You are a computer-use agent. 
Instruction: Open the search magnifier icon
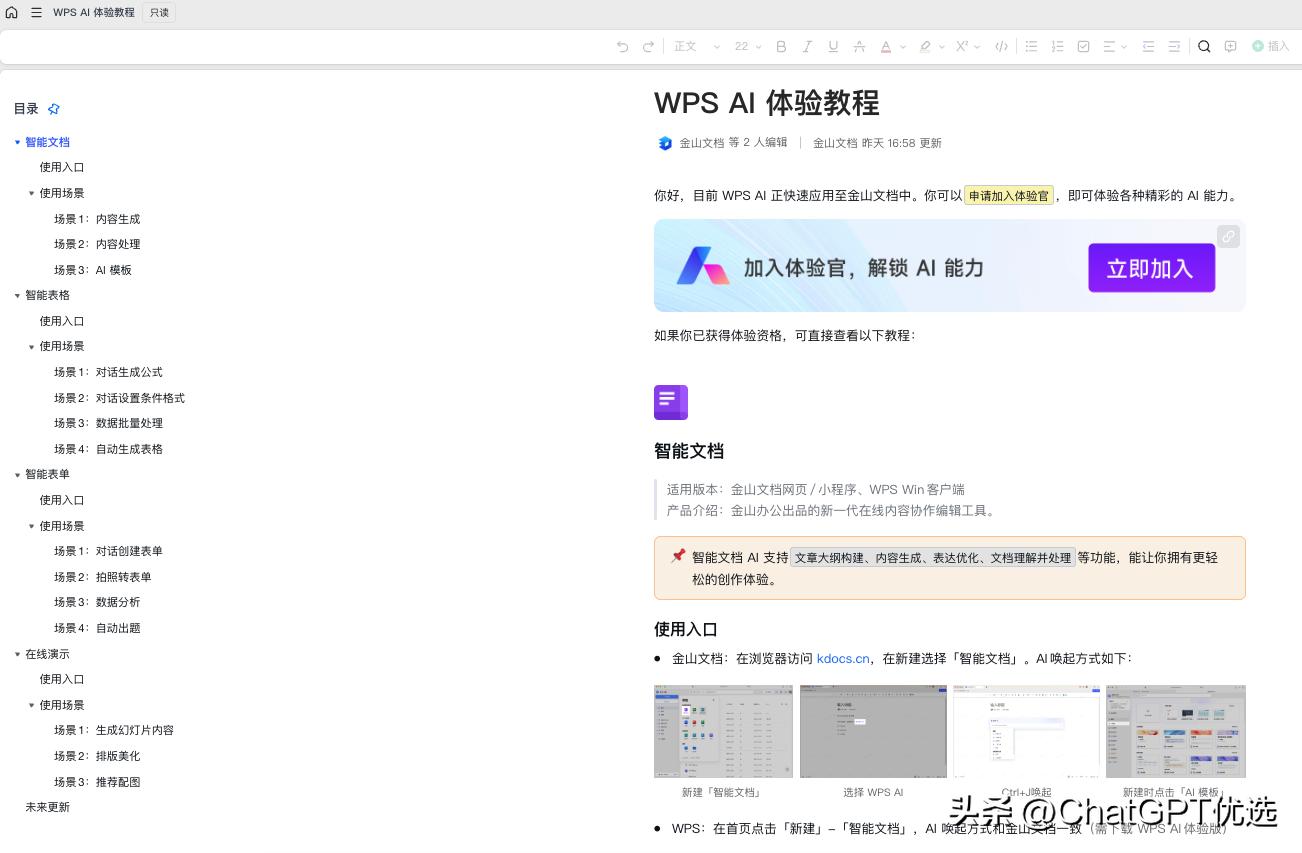click(x=1204, y=46)
